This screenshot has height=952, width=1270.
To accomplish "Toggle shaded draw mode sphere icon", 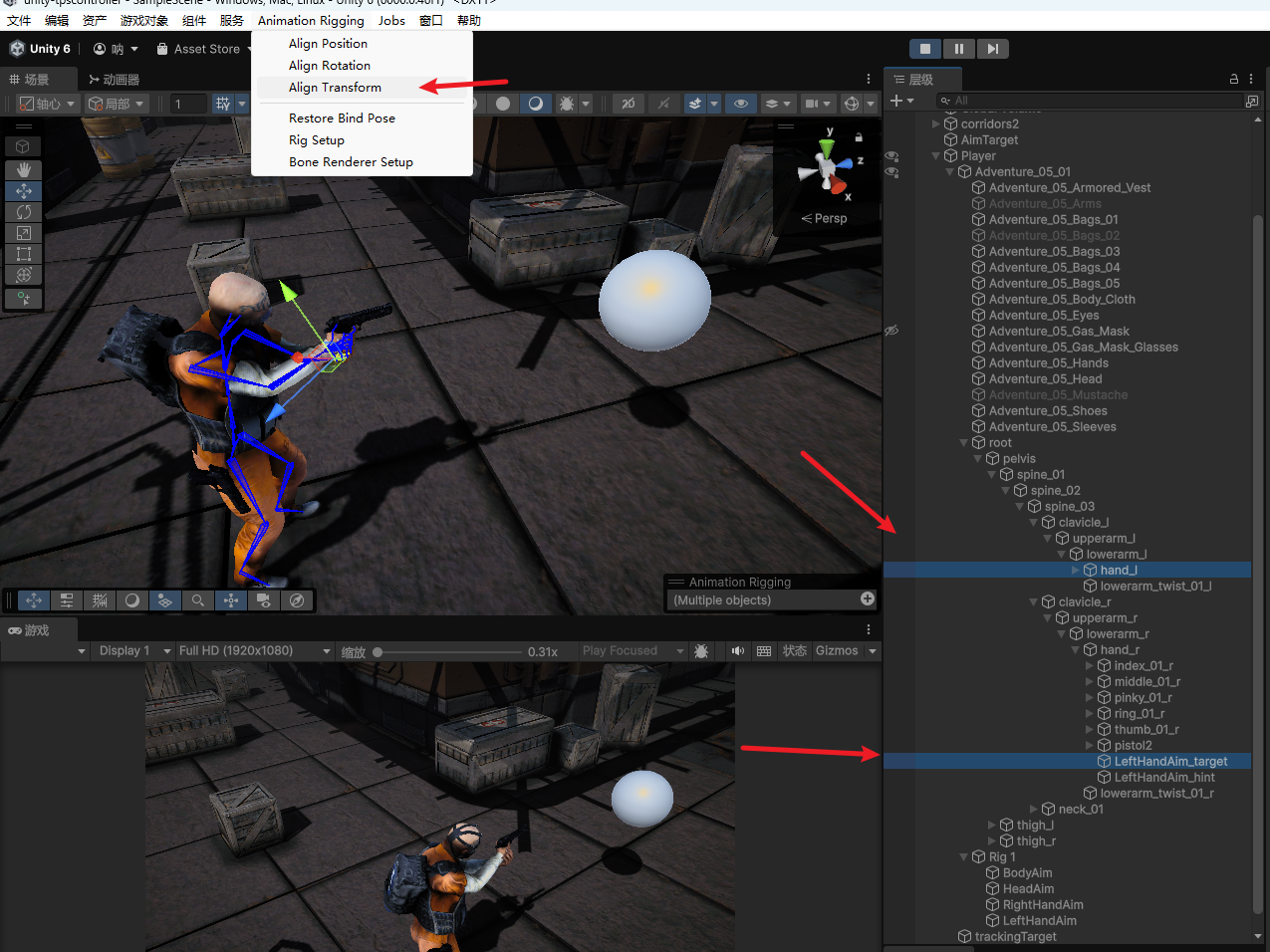I will coord(503,104).
